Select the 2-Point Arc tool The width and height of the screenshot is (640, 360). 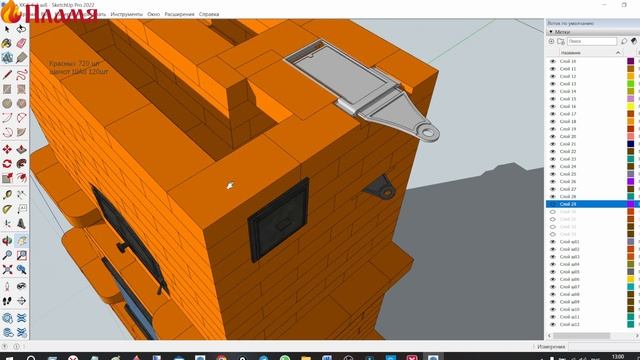tap(21, 118)
